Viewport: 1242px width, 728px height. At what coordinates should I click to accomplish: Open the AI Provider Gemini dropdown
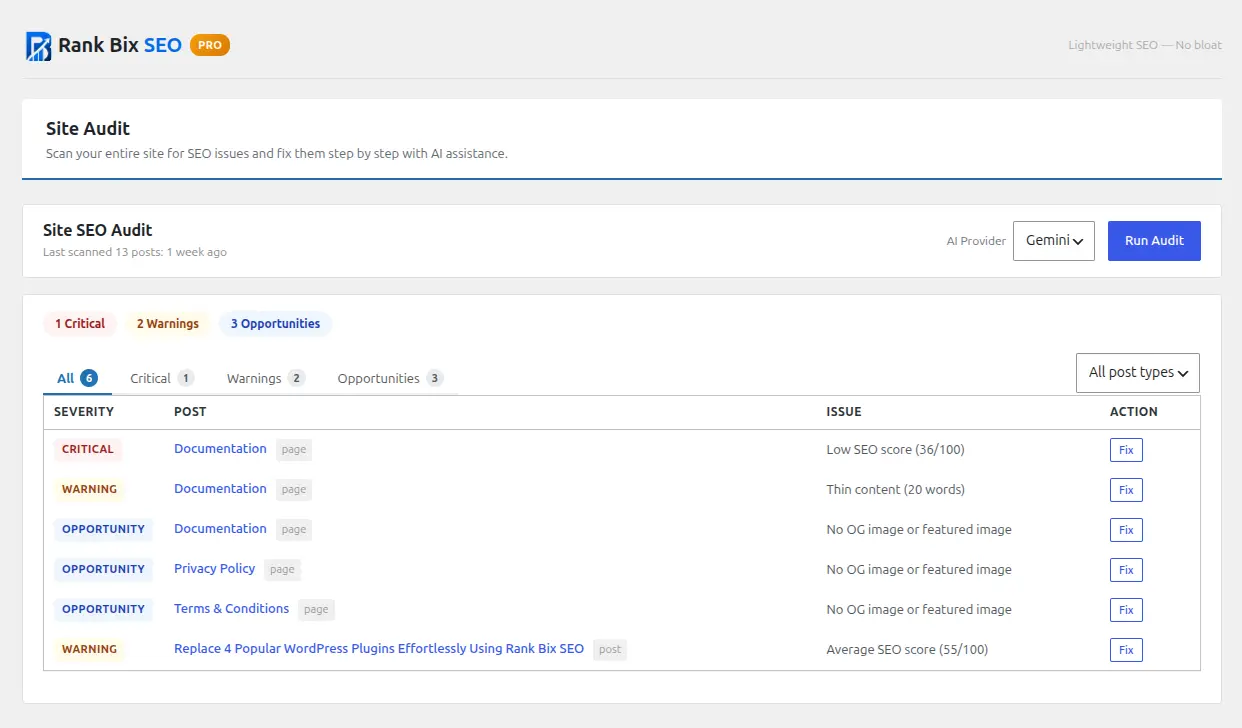1054,241
